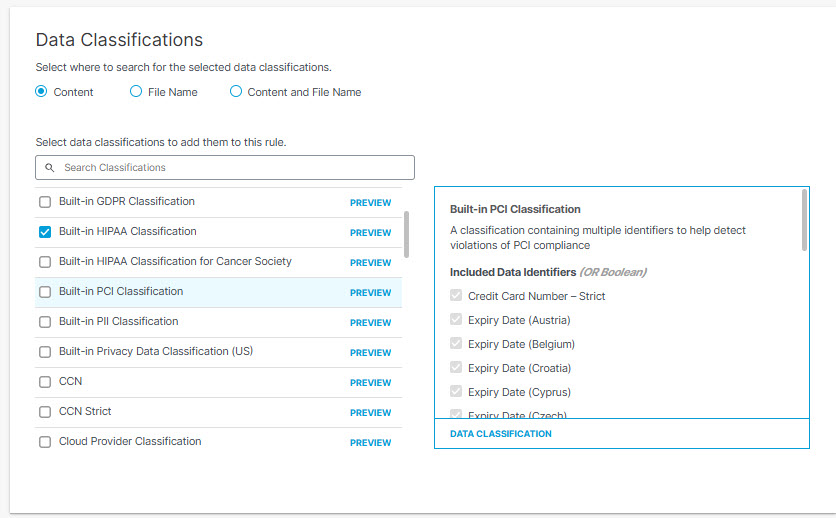Click the search magnifier icon
The width and height of the screenshot is (836, 518).
[50, 167]
